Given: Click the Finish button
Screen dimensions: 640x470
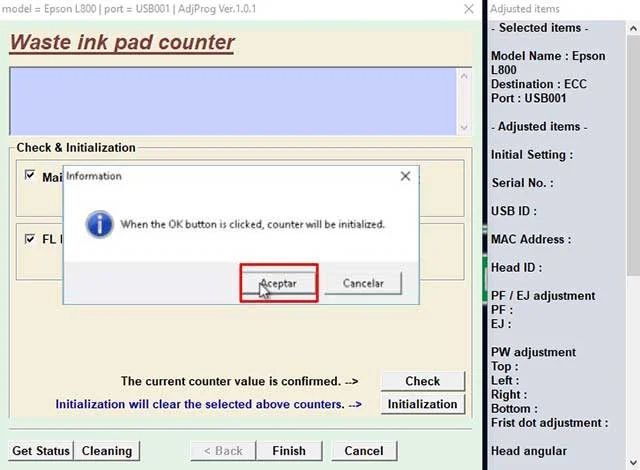Looking at the screenshot, I should click(x=288, y=451).
